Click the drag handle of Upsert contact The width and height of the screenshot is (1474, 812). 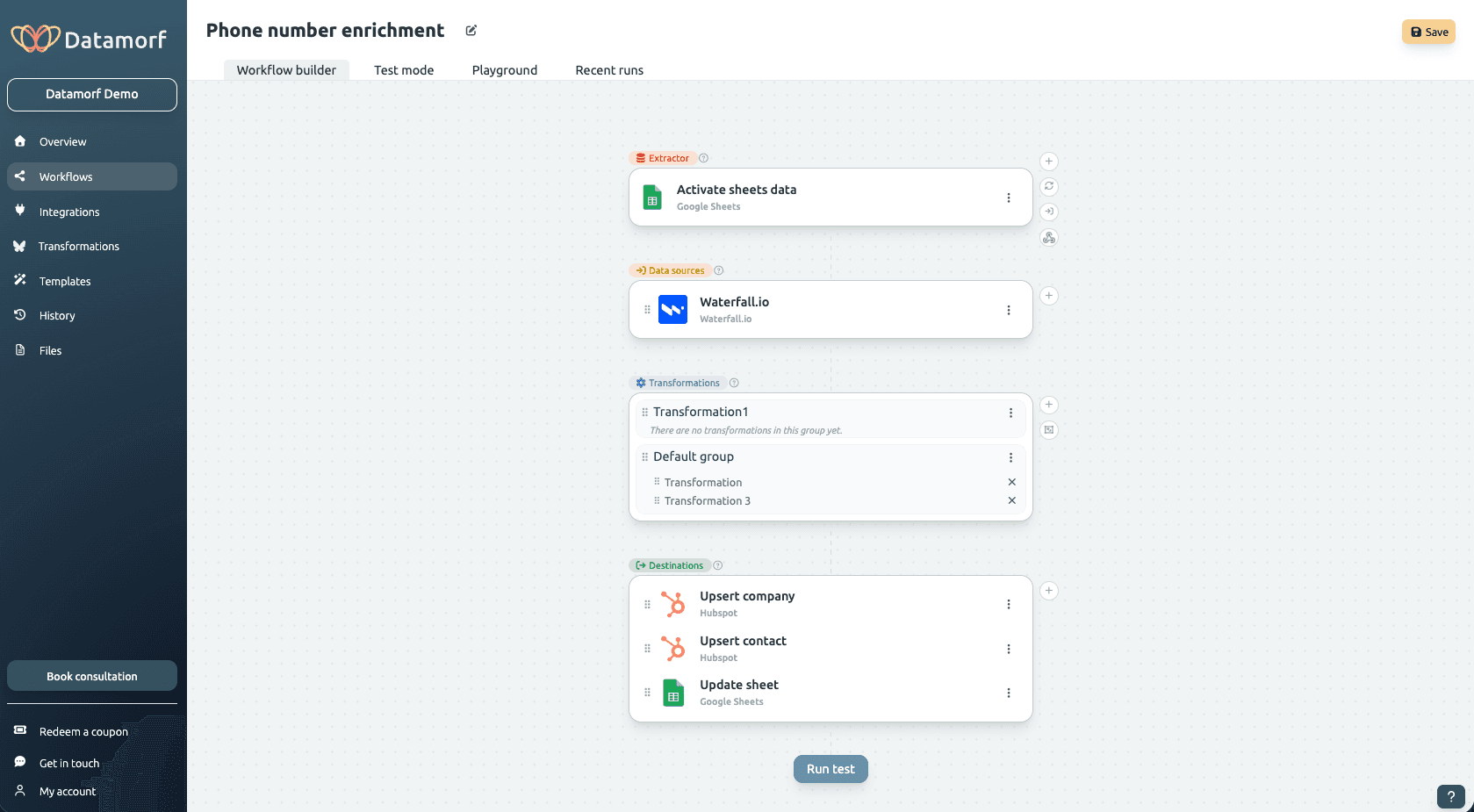[647, 649]
